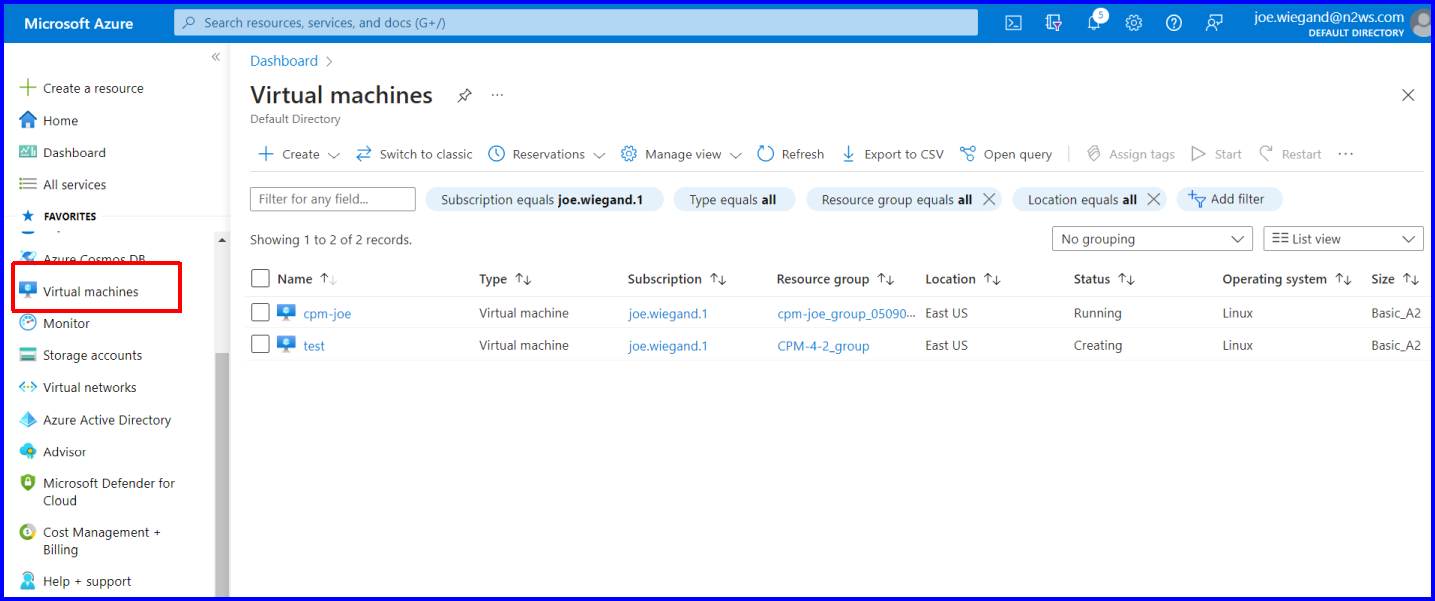Open the feedback icon in the header
Screen dimensions: 1435x601
coord(1214,23)
